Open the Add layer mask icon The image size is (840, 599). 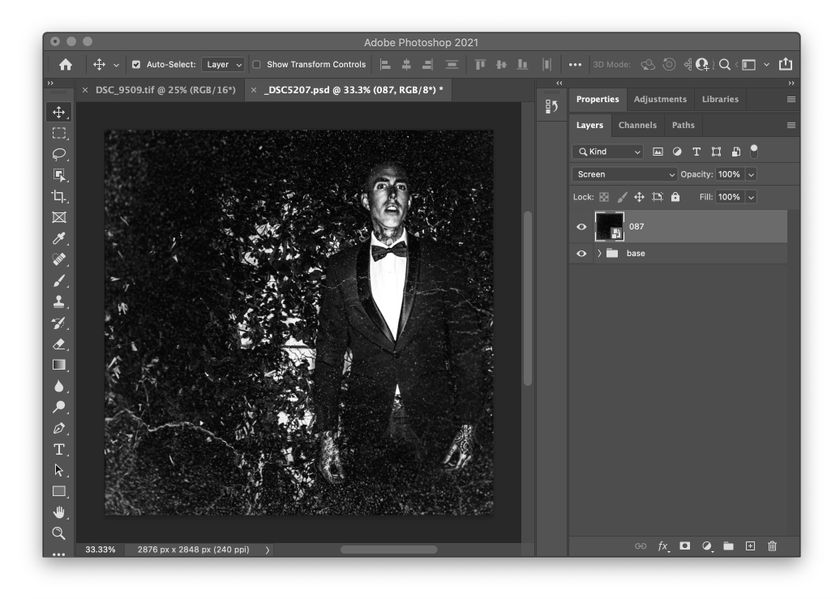[x=683, y=546]
